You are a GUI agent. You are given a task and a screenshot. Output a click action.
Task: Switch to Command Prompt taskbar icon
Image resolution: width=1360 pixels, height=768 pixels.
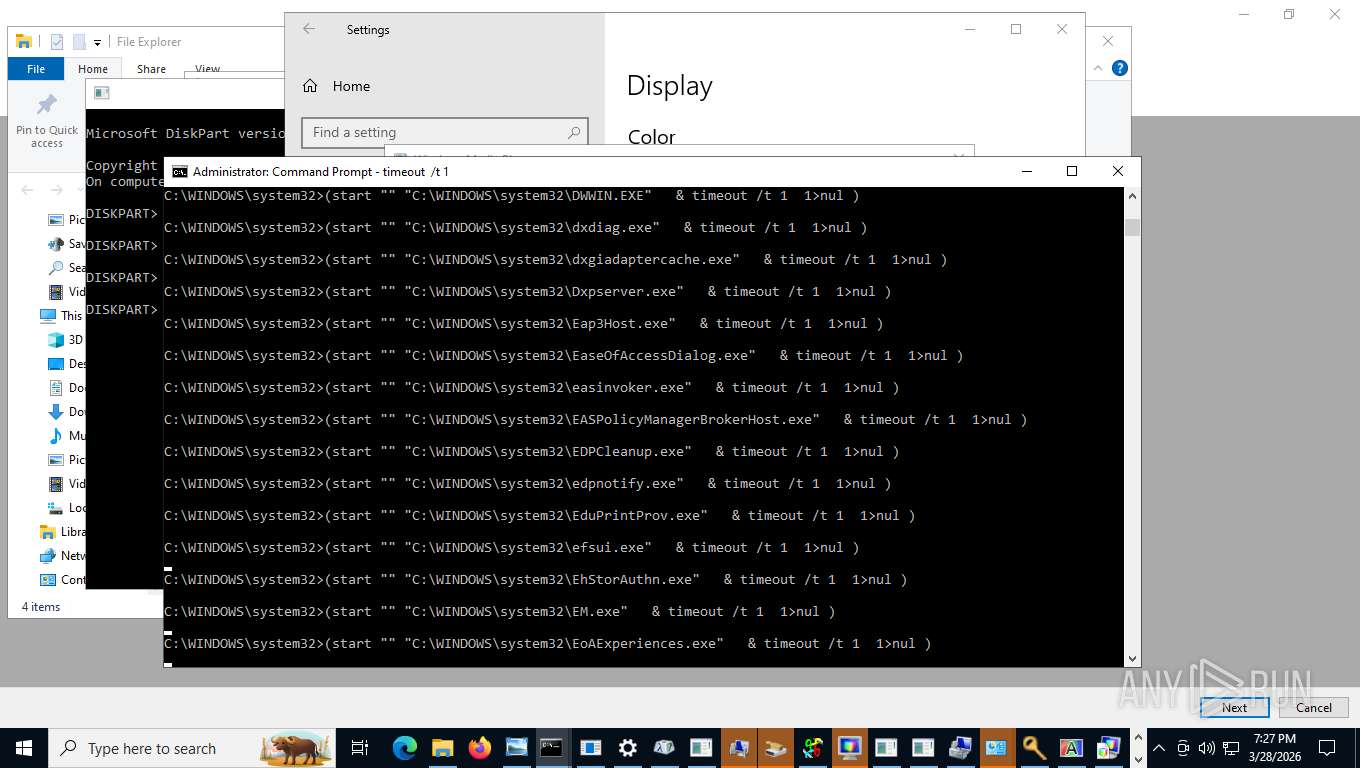(x=551, y=748)
